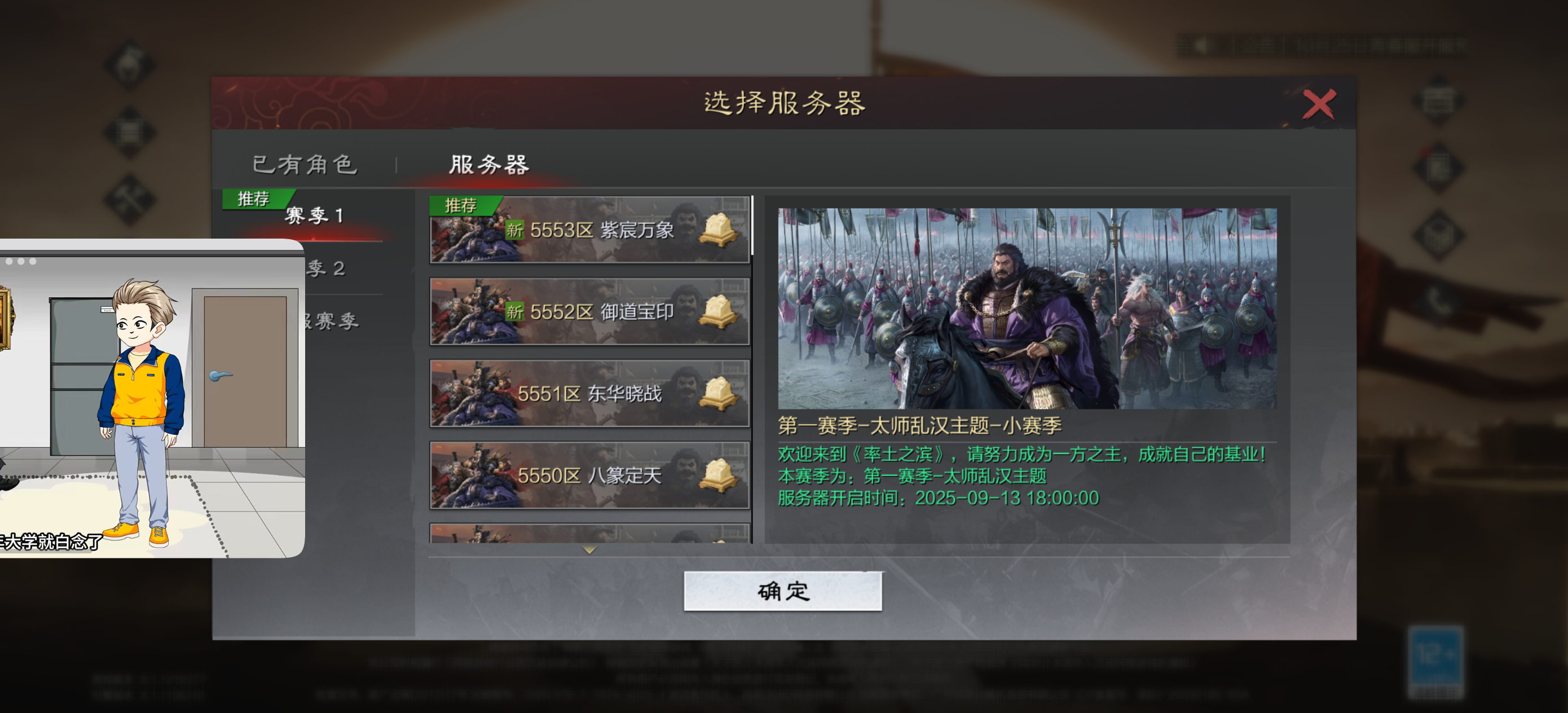
Task: Choose server 5550区 八篆定天
Action: click(x=589, y=475)
